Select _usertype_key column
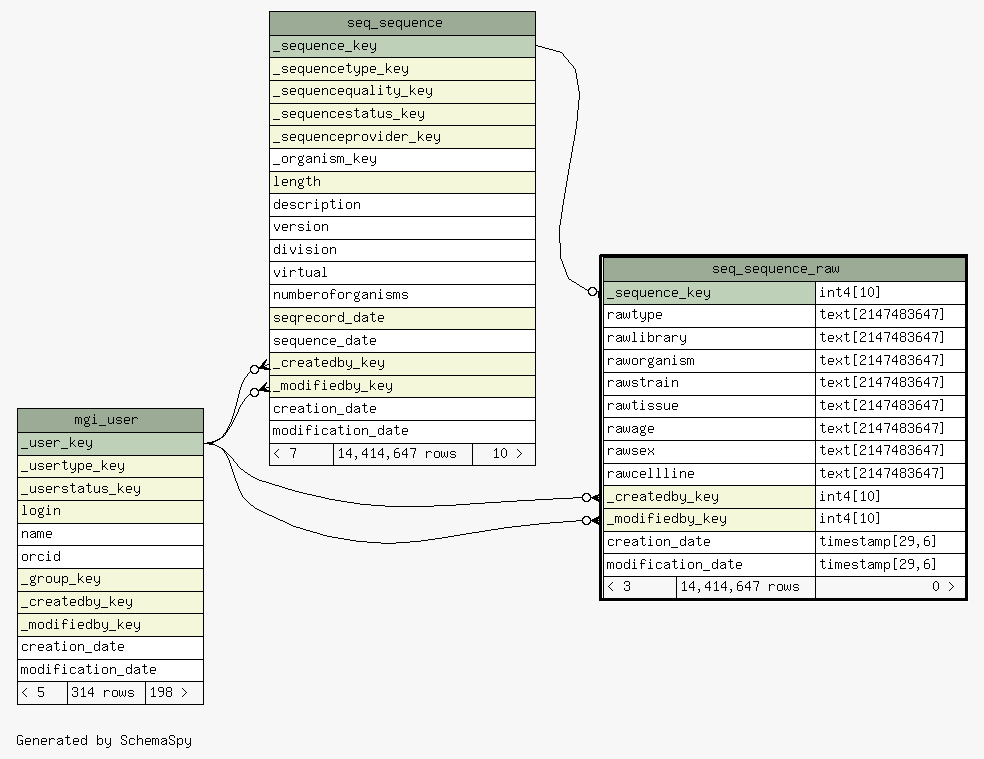This screenshot has width=984, height=759. 110,466
